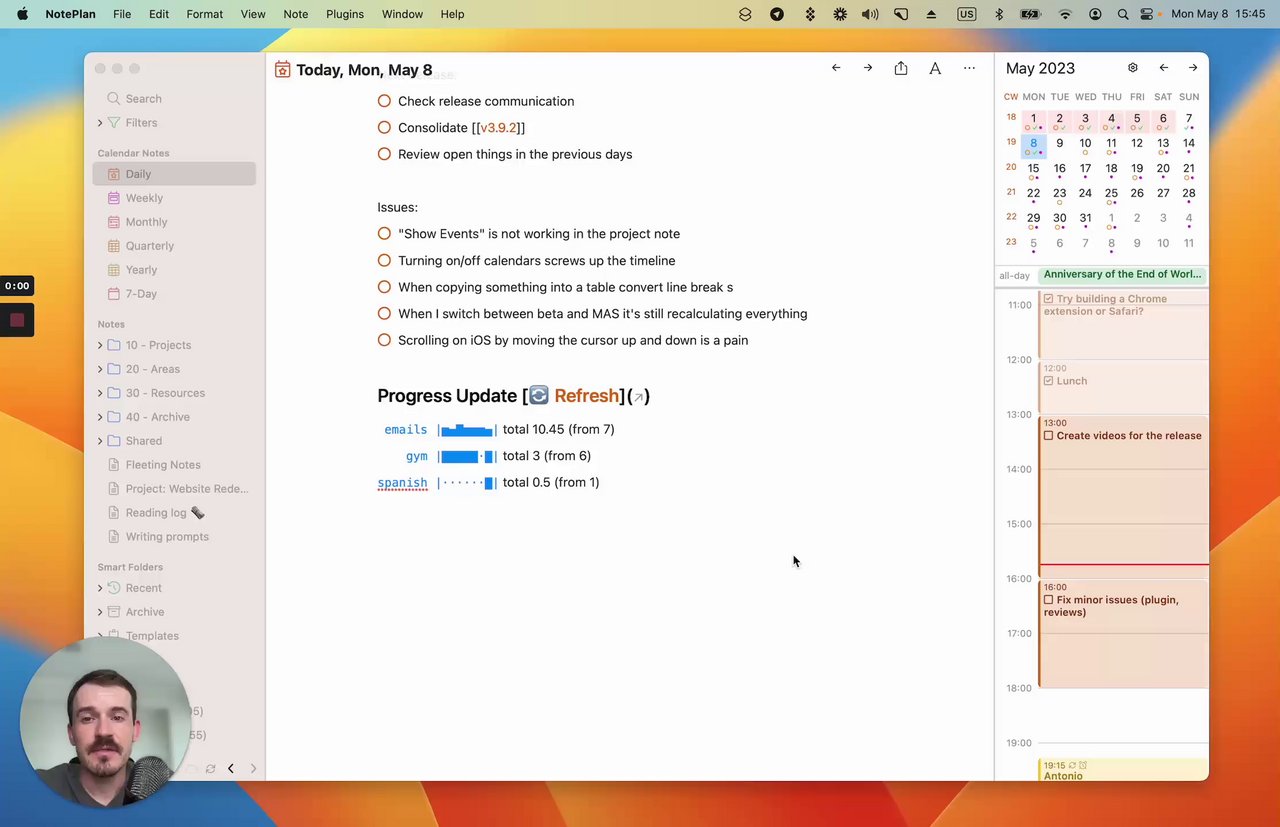
Task: Navigate forward with the right arrow in note toolbar
Action: point(868,68)
